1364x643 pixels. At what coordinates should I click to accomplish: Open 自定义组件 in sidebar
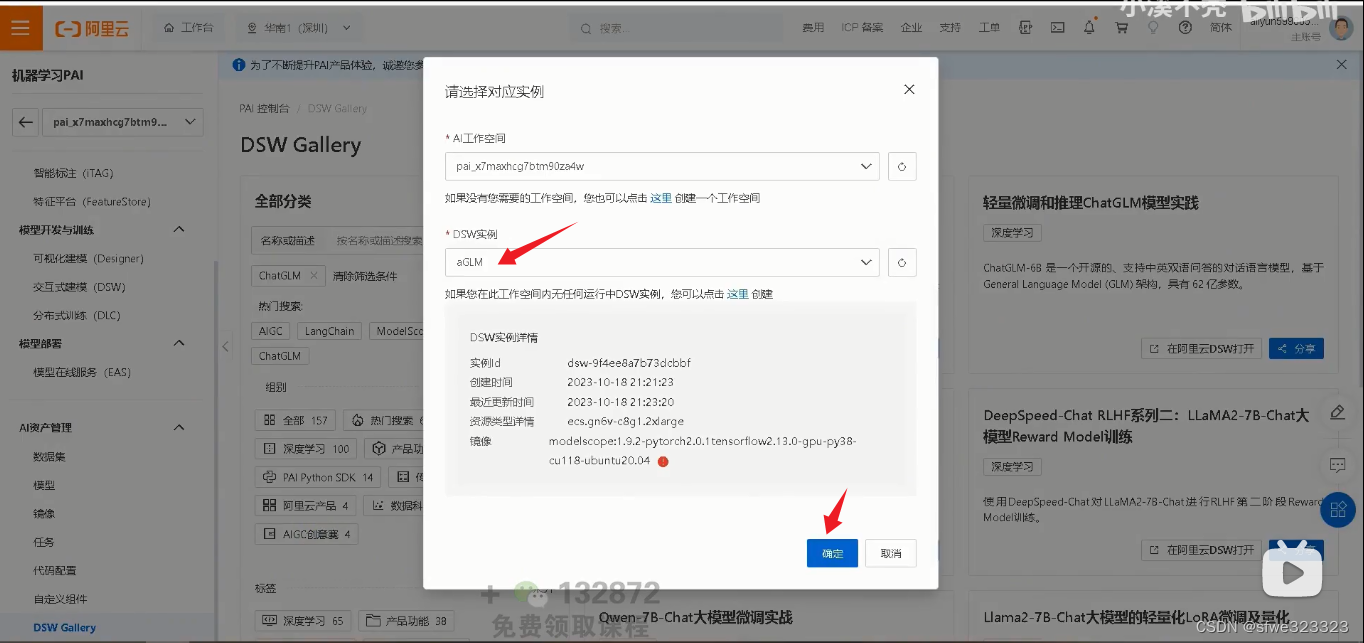coord(61,599)
